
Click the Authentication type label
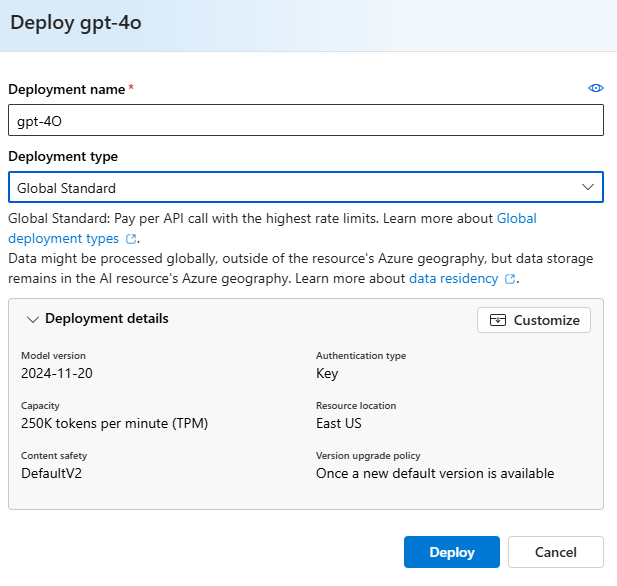361,356
